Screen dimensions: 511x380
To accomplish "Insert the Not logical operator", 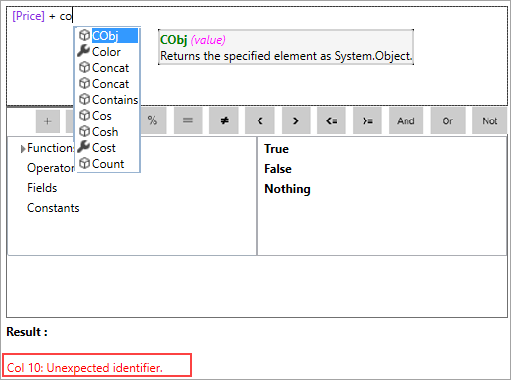I will coord(489,121).
